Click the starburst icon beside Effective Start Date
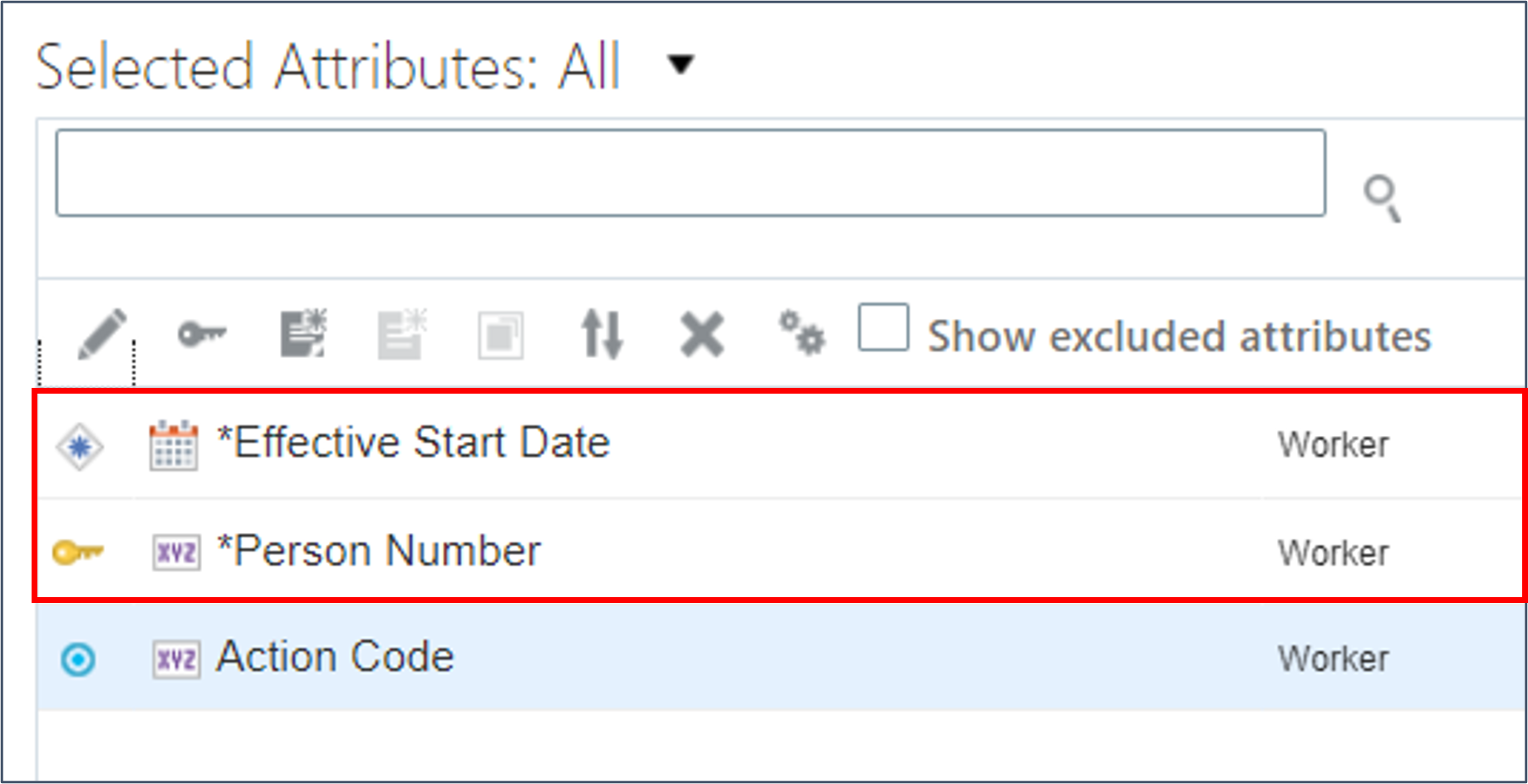Image resolution: width=1528 pixels, height=784 pixels. pyautogui.click(x=79, y=445)
